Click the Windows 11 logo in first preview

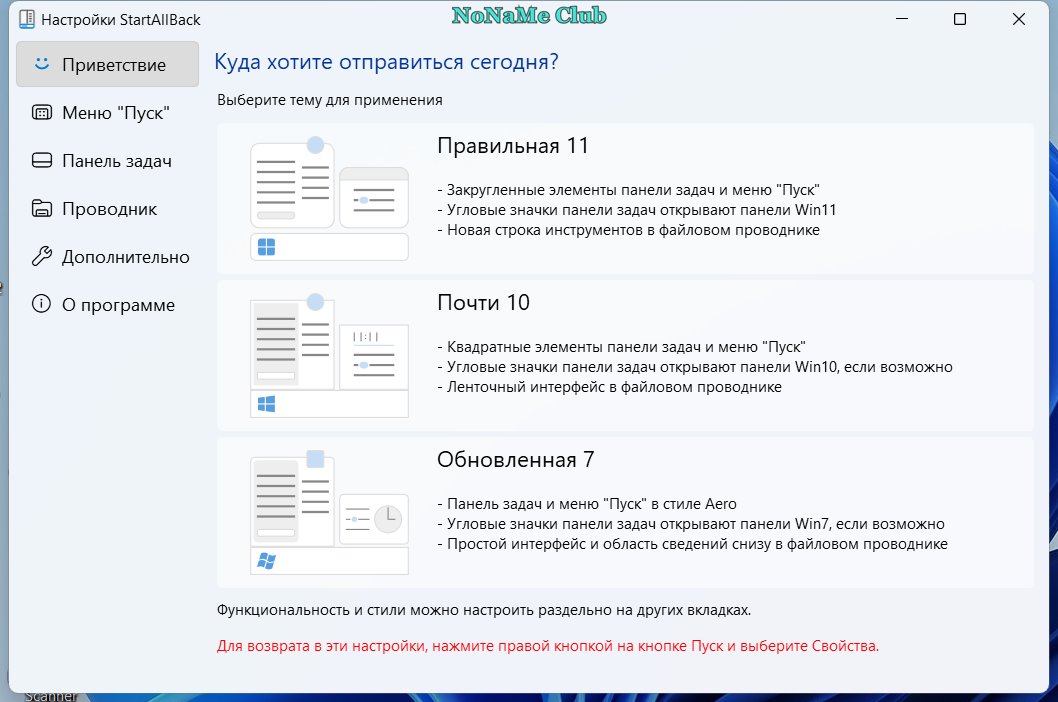[x=267, y=247]
